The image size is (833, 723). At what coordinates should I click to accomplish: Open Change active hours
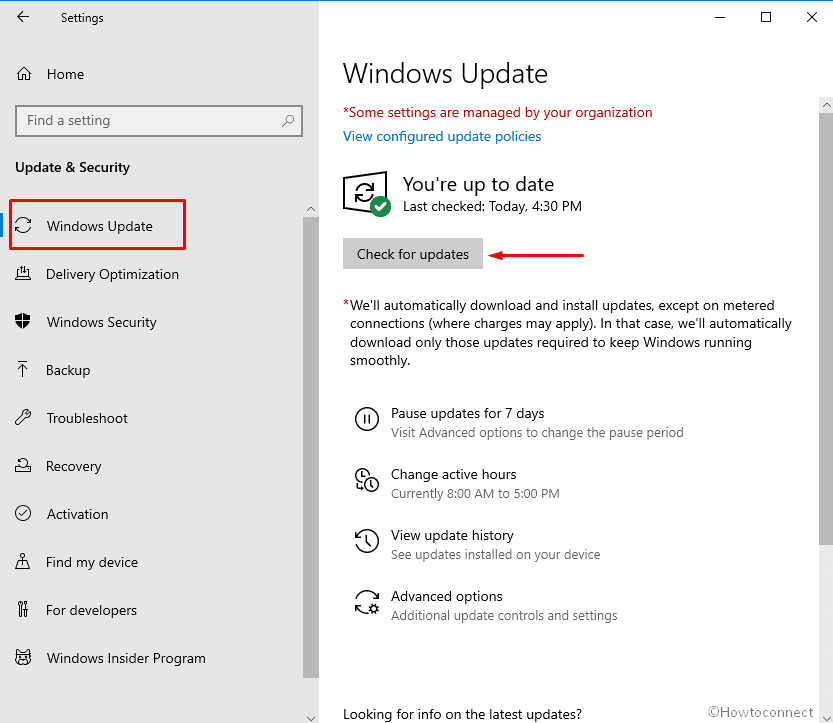tap(454, 474)
